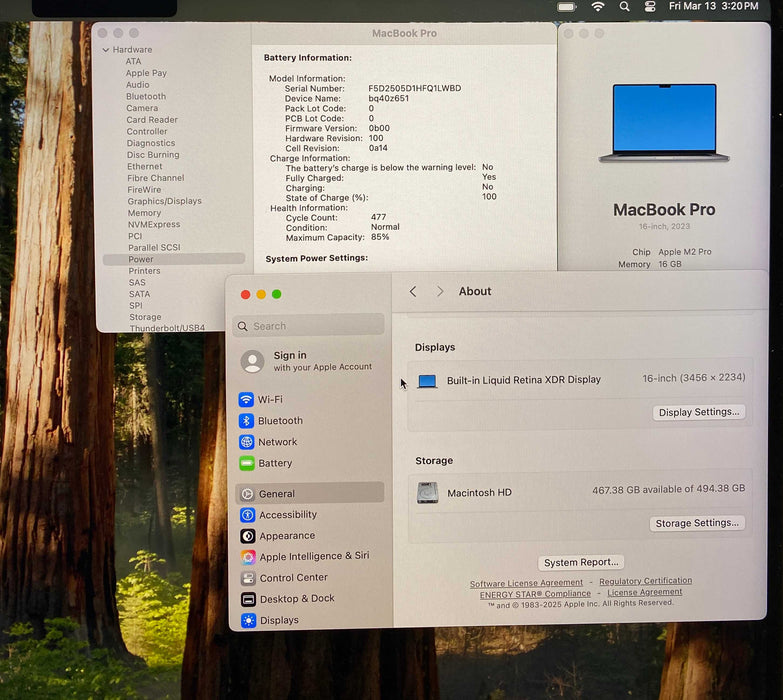
Task: Select Camera in System Information sidebar
Action: pos(142,108)
